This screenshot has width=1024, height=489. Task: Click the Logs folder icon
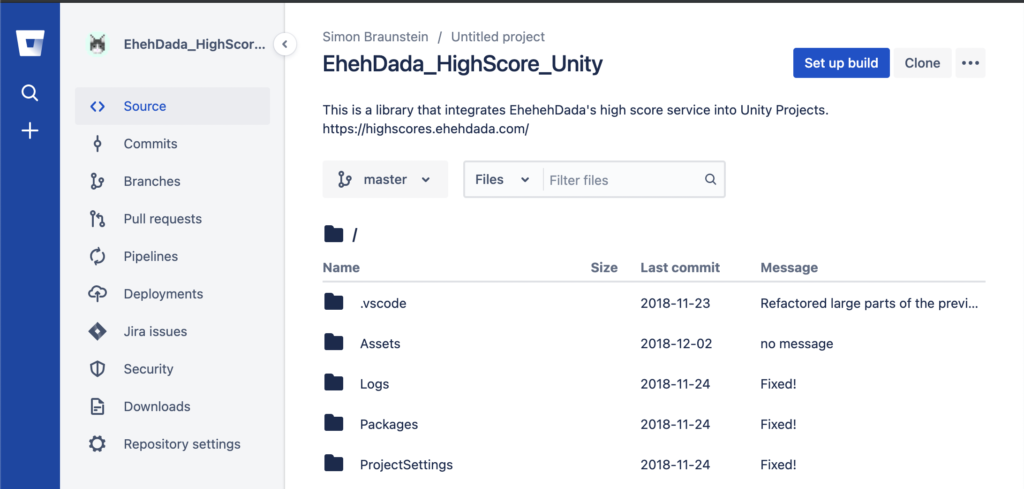pos(334,383)
